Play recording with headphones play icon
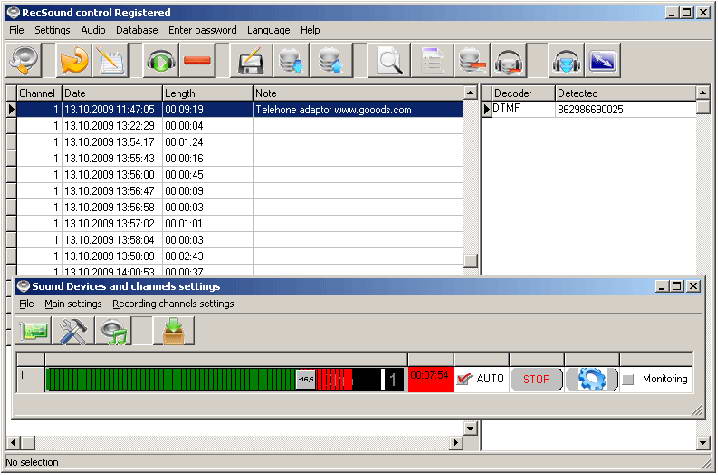 (161, 60)
